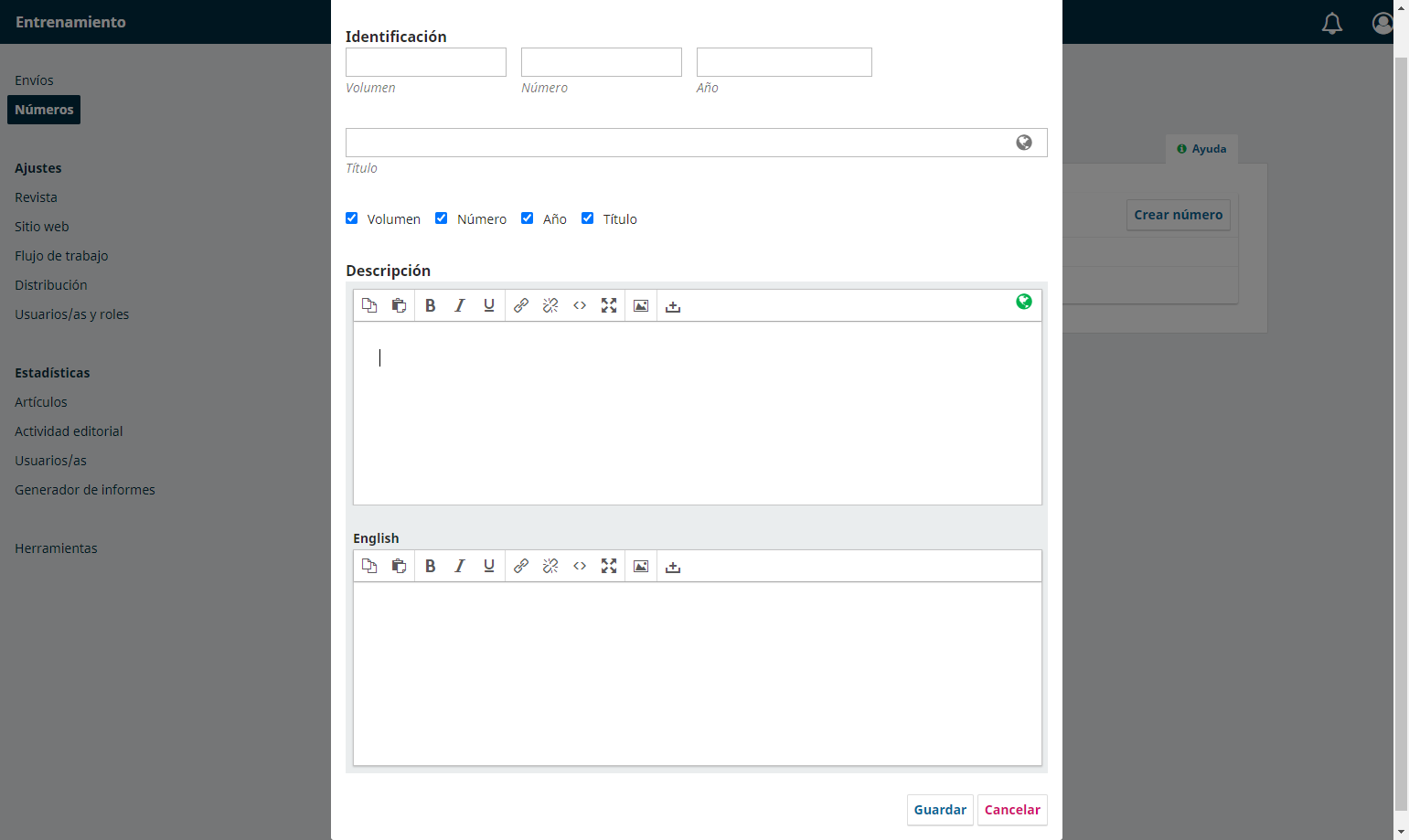
Task: Uncheck the Volumen checkbox
Action: tap(352, 218)
